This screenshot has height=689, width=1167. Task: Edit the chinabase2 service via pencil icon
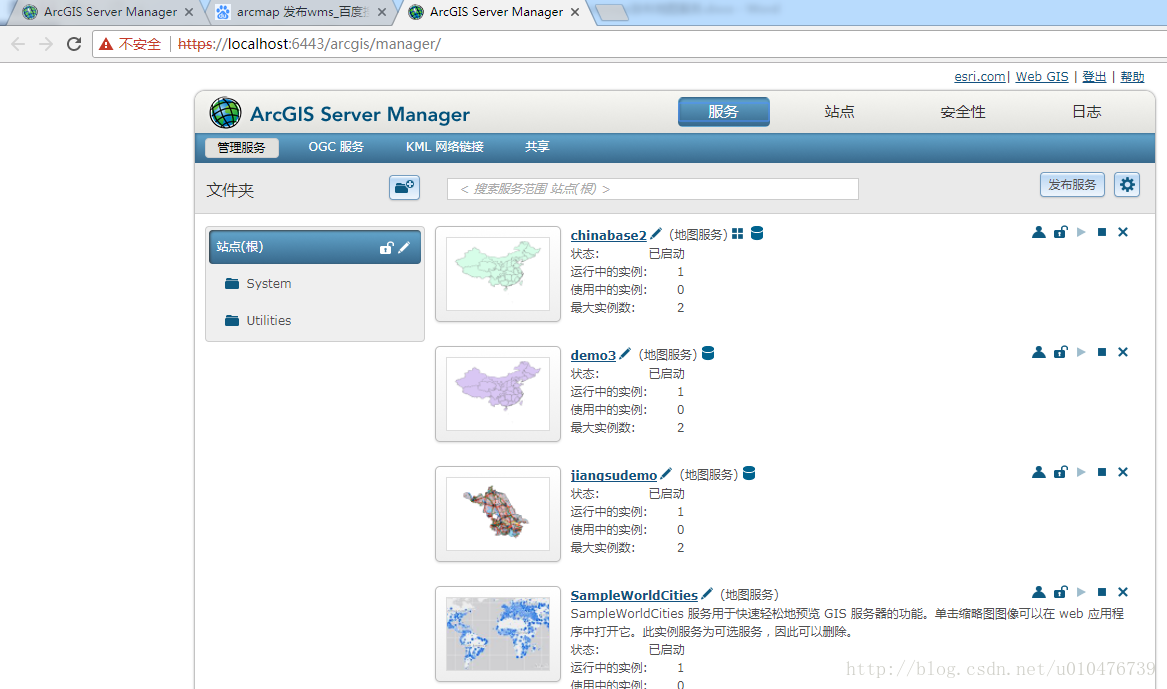tap(656, 234)
